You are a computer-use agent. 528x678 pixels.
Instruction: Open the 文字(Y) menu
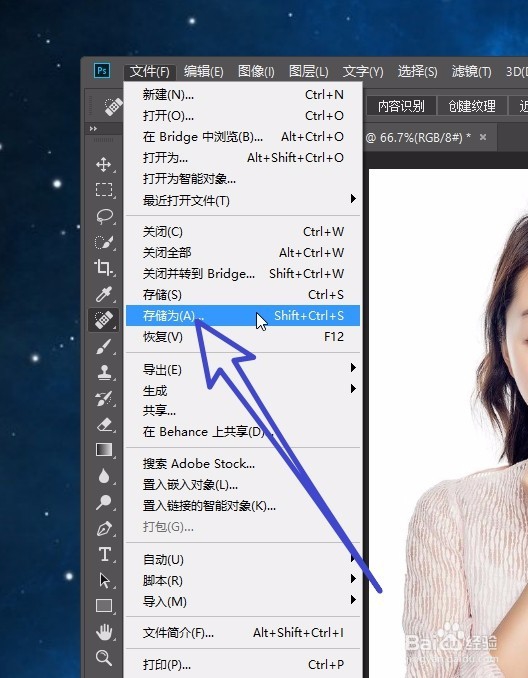coord(363,71)
